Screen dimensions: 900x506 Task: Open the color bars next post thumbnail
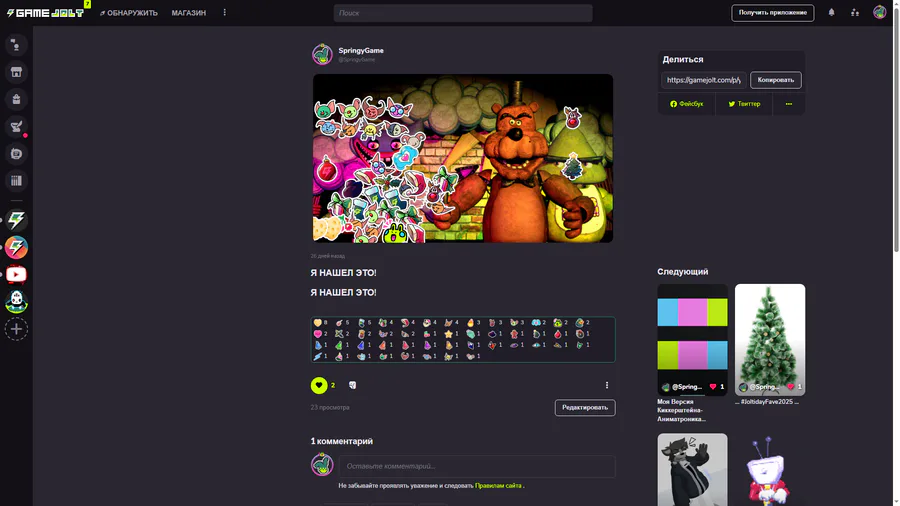(x=692, y=339)
